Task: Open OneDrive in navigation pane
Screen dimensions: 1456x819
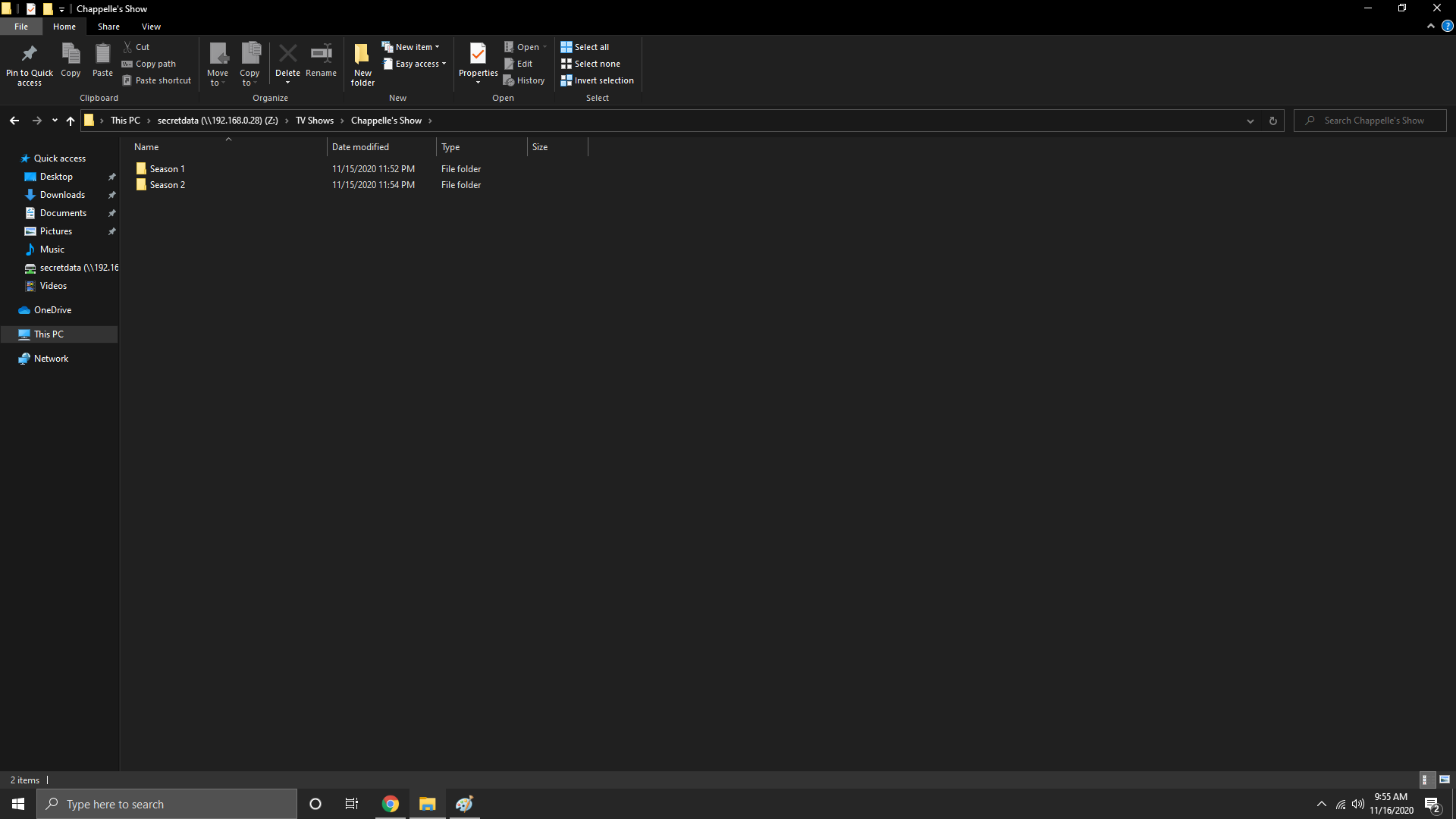Action: coord(52,310)
